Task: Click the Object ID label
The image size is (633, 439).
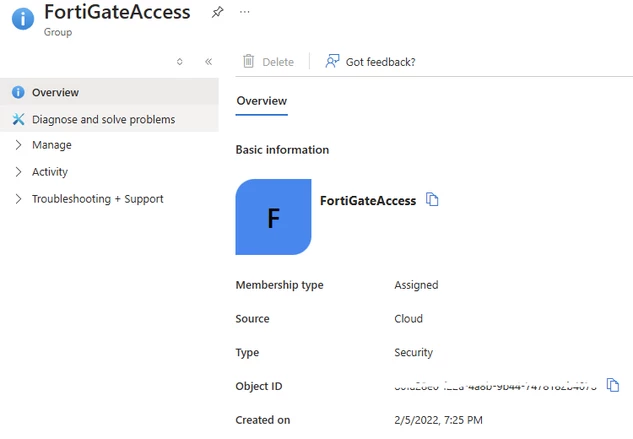Action: [259, 386]
